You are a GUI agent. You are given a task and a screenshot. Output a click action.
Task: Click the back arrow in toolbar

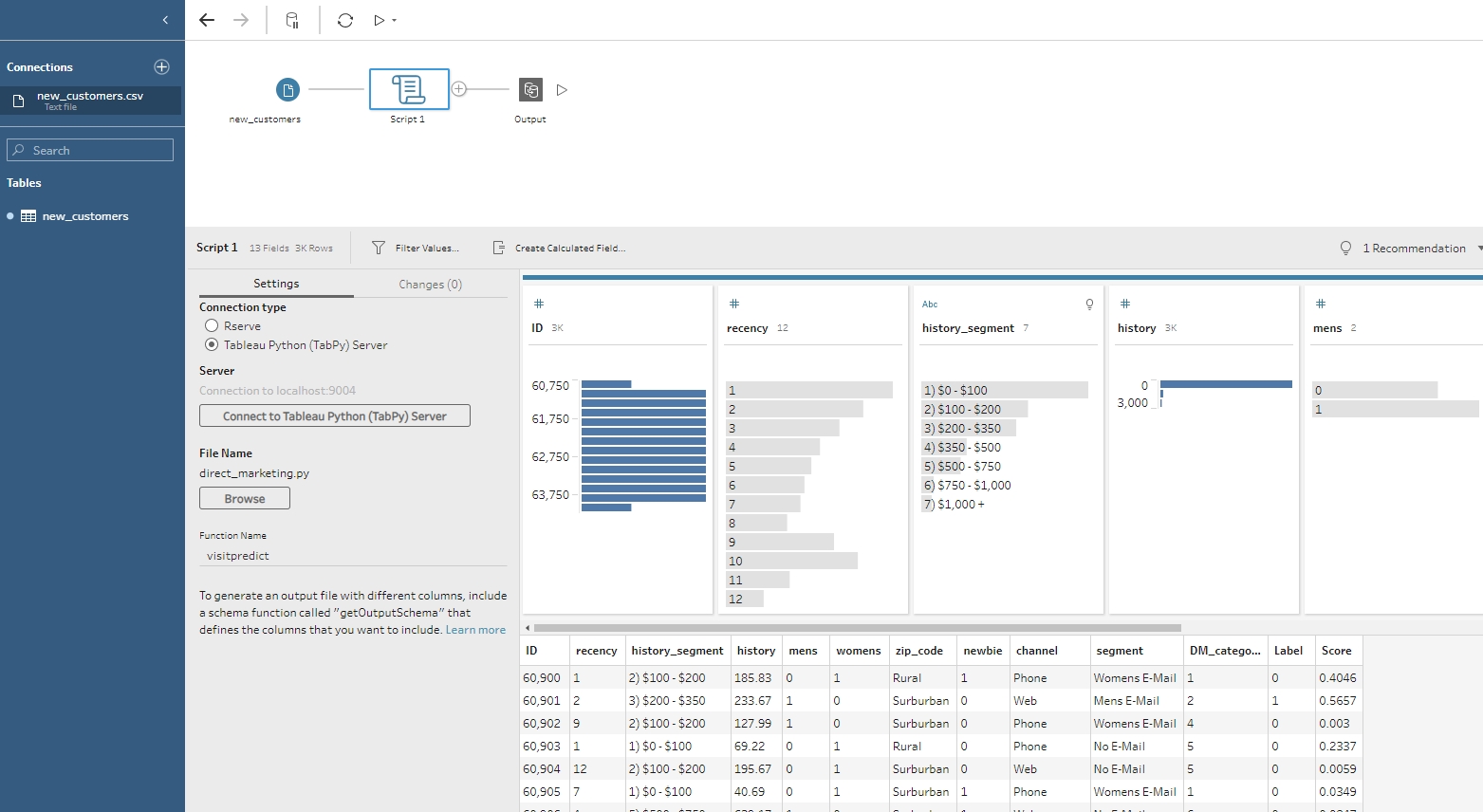pos(207,20)
